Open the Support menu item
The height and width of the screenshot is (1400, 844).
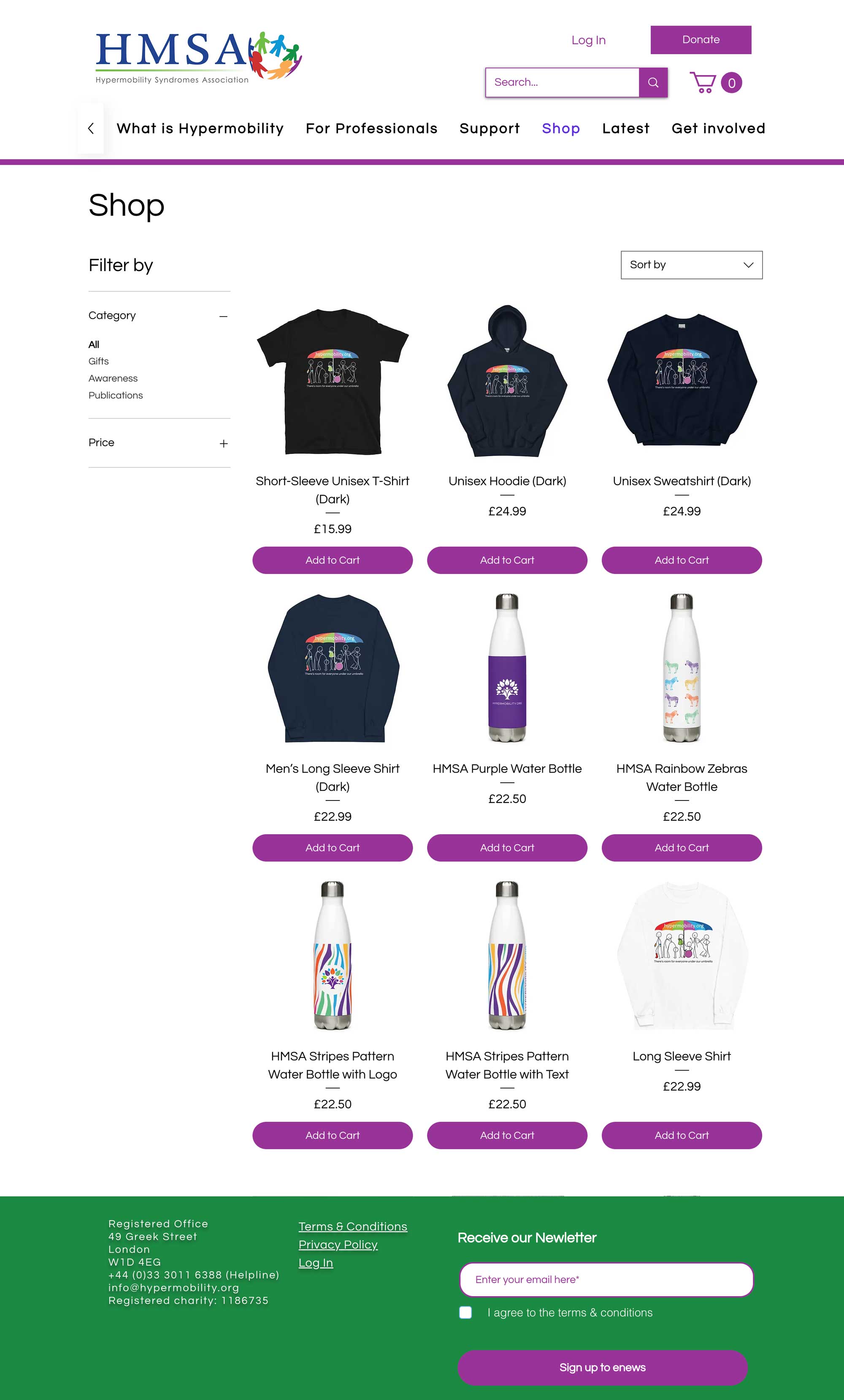(490, 128)
